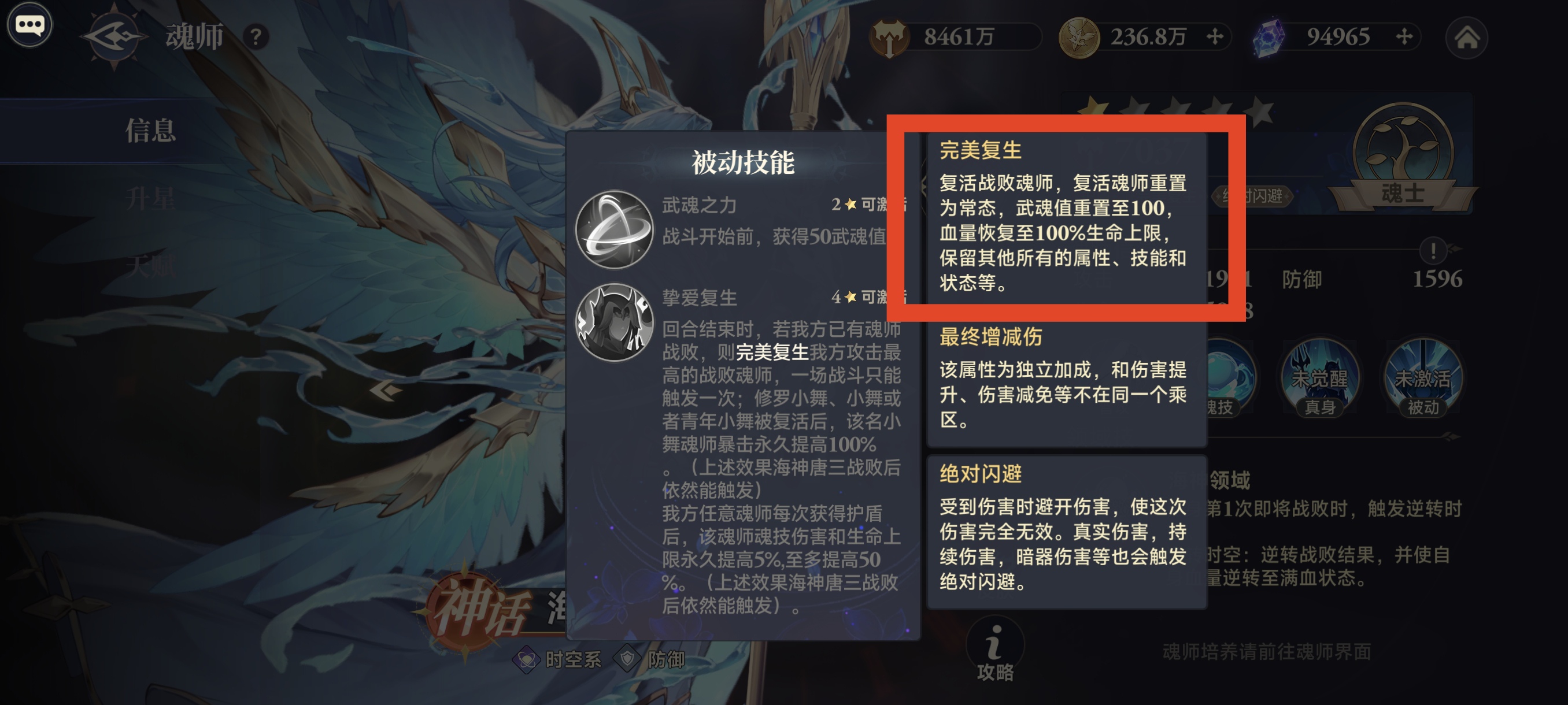Tap the 8461万 combat power display

[x=956, y=37]
